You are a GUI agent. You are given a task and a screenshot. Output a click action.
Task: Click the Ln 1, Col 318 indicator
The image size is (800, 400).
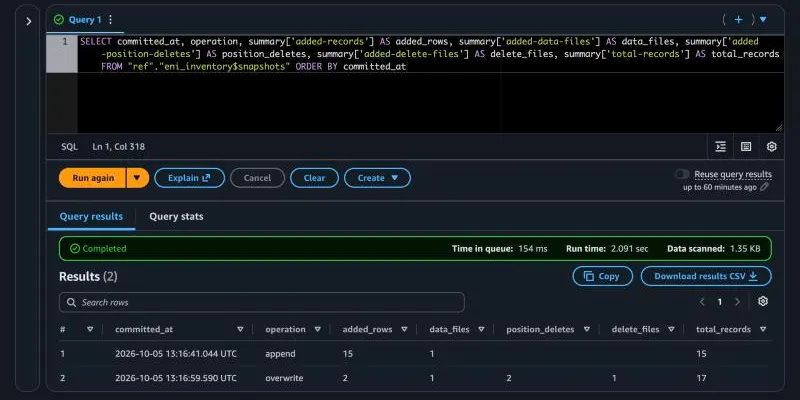click(118, 147)
